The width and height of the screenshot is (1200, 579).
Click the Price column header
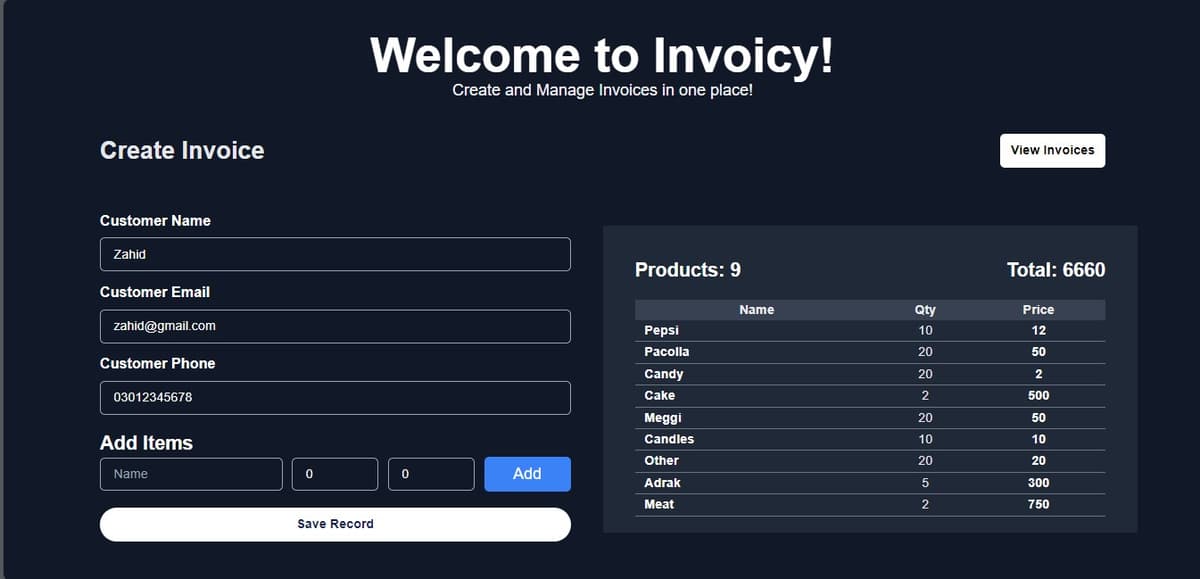point(1038,310)
